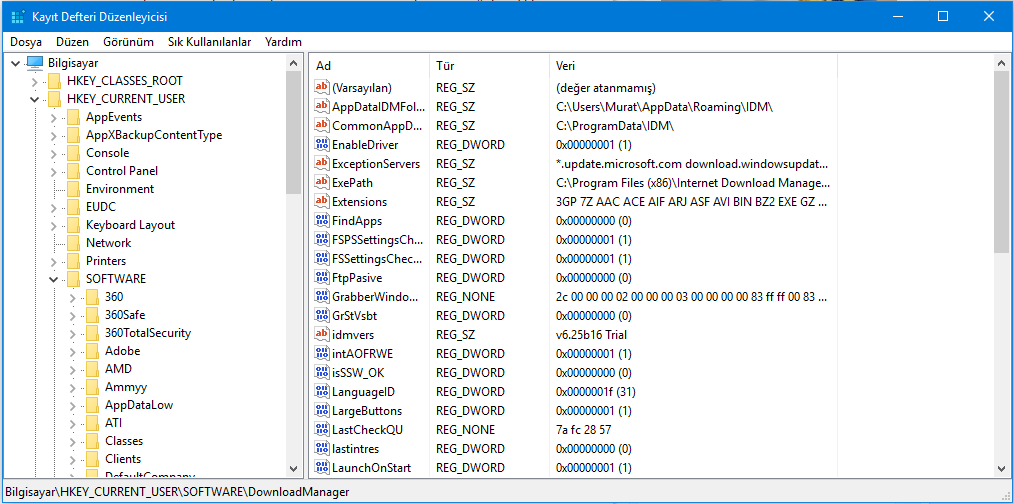Open the Yardım menu
The image size is (1014, 504).
click(x=283, y=42)
